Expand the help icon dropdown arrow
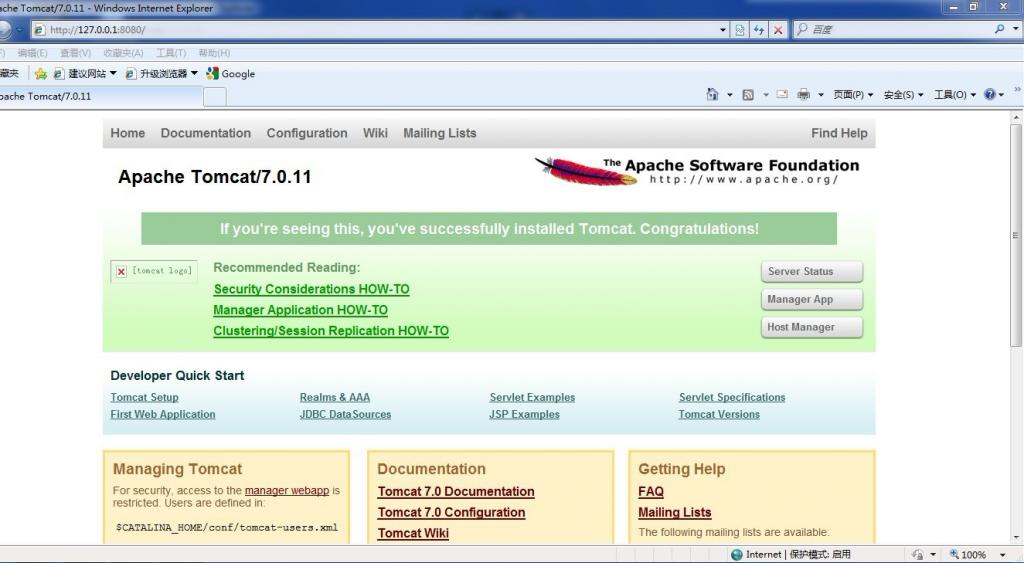This screenshot has width=1024, height=563. point(1002,95)
